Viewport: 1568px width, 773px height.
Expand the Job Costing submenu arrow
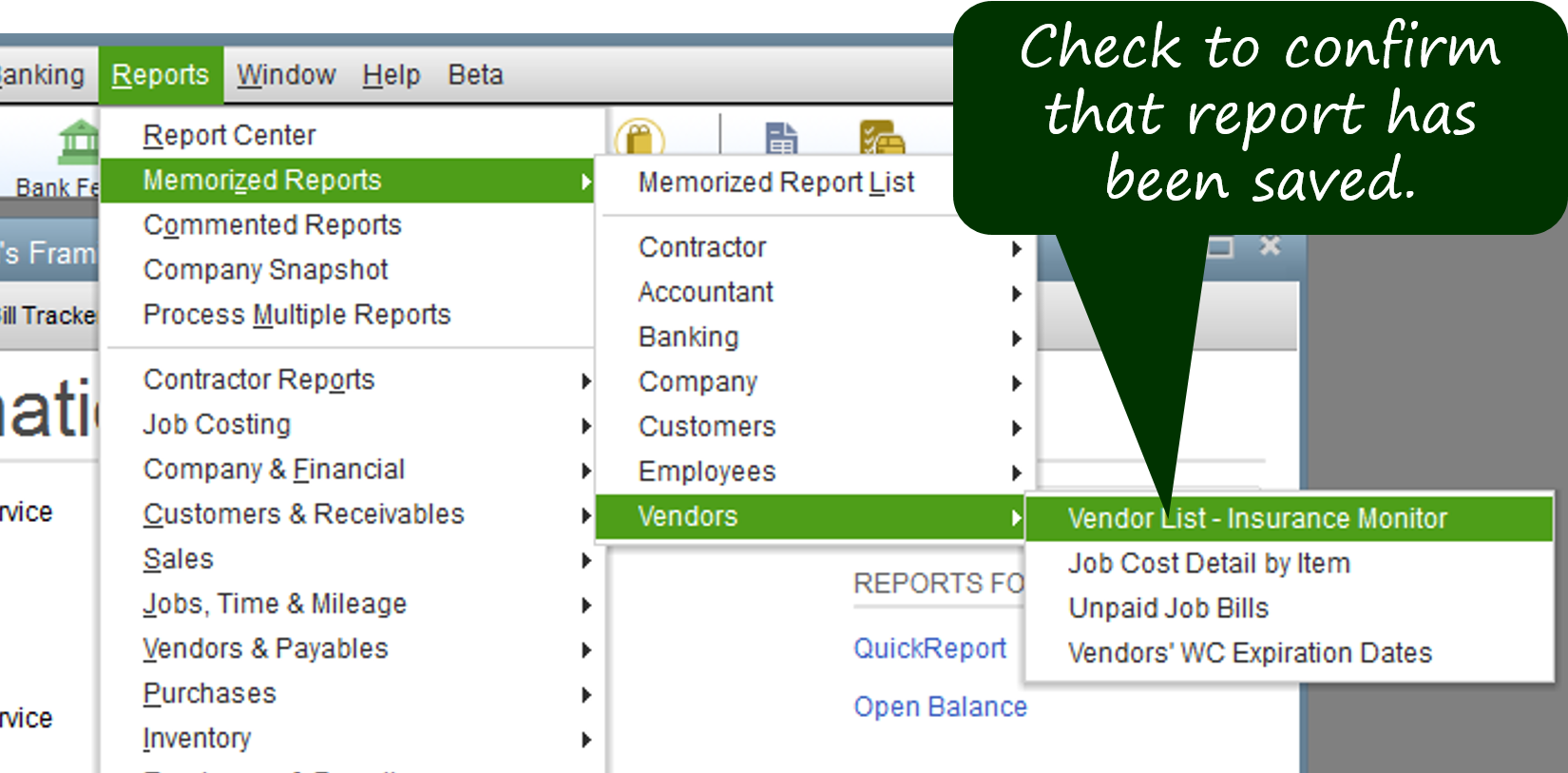click(585, 426)
